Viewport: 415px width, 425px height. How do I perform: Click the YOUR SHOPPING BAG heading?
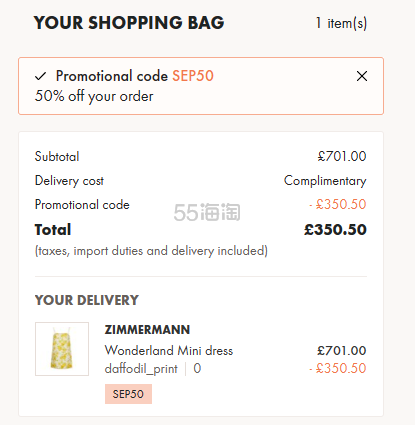click(x=129, y=23)
